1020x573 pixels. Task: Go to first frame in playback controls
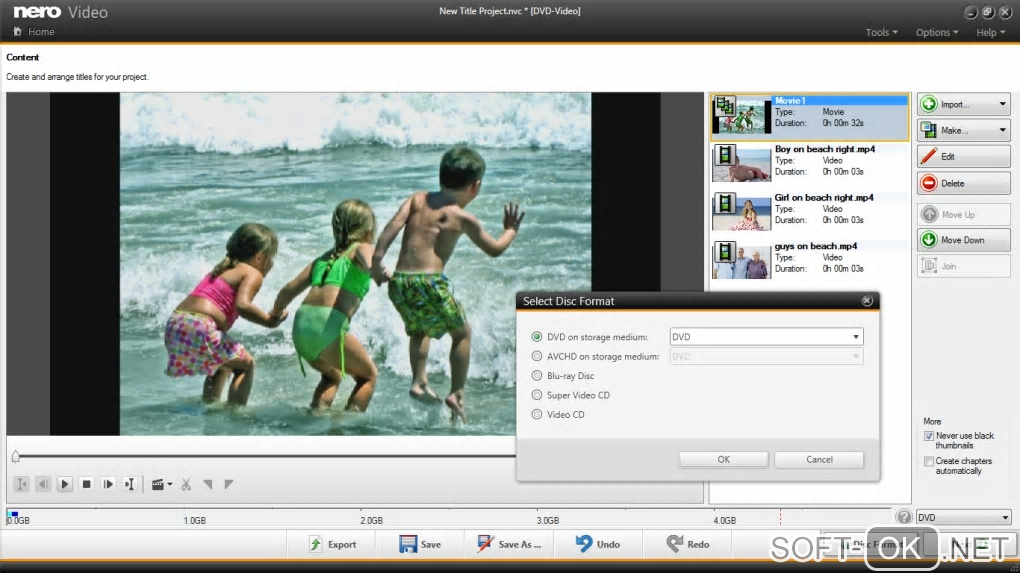coord(21,484)
